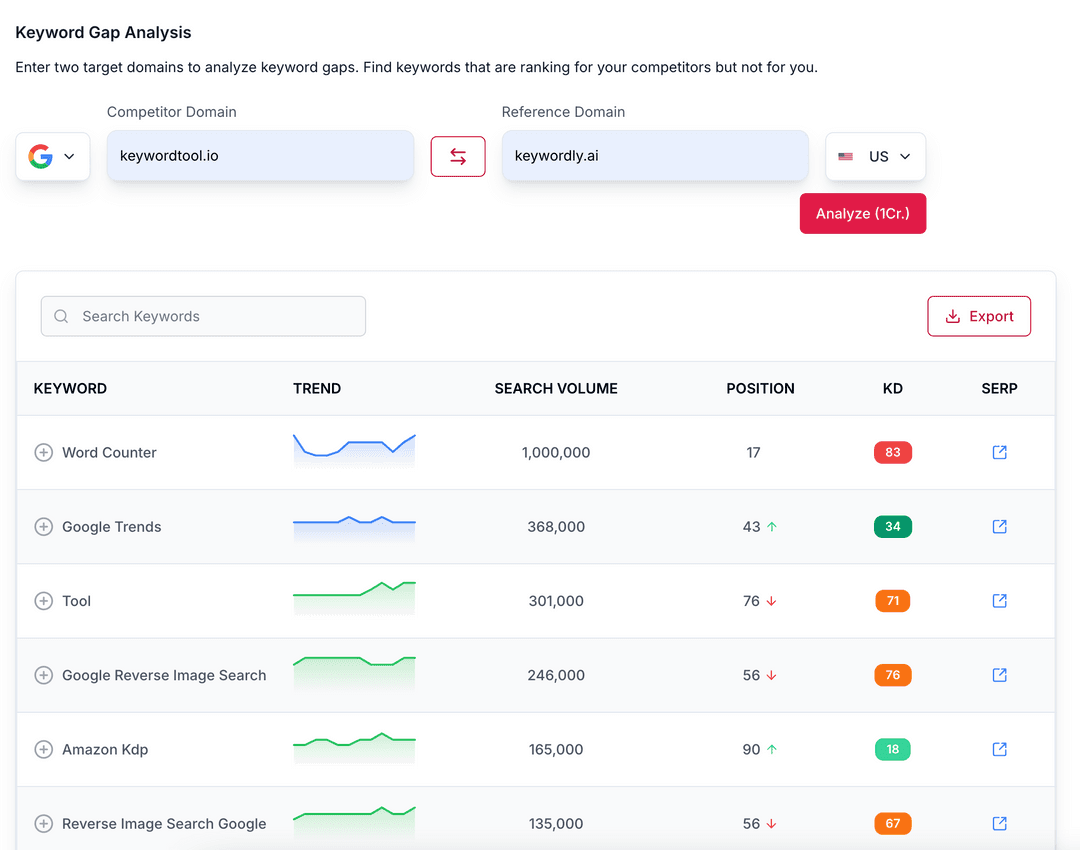Click the orange KD badge 67
This screenshot has width=1080, height=850.
point(893,824)
